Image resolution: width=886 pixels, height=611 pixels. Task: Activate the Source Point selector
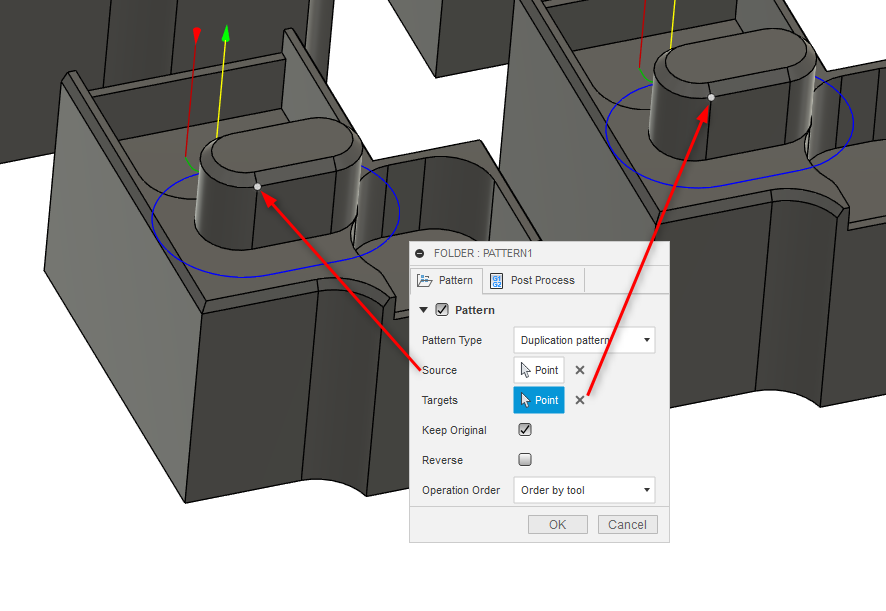click(x=539, y=369)
